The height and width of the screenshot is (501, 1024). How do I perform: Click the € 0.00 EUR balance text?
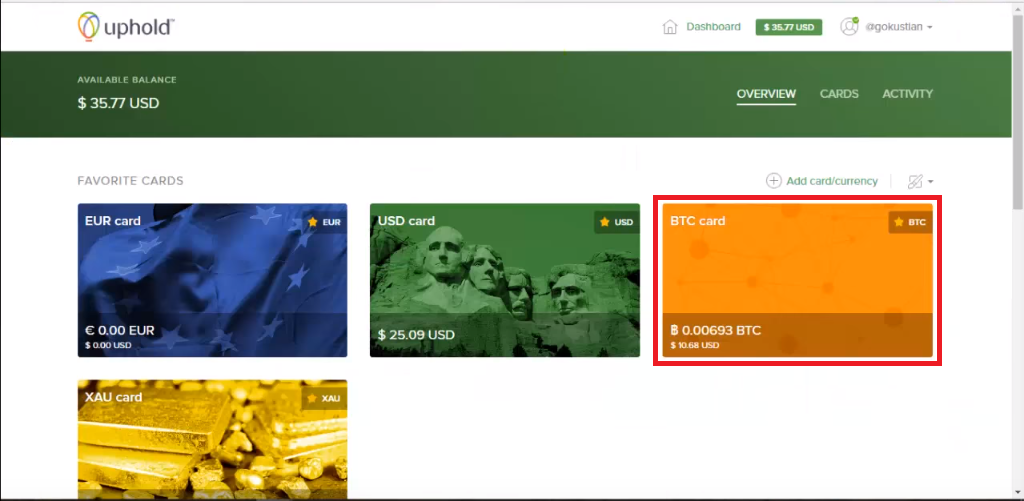coord(120,331)
